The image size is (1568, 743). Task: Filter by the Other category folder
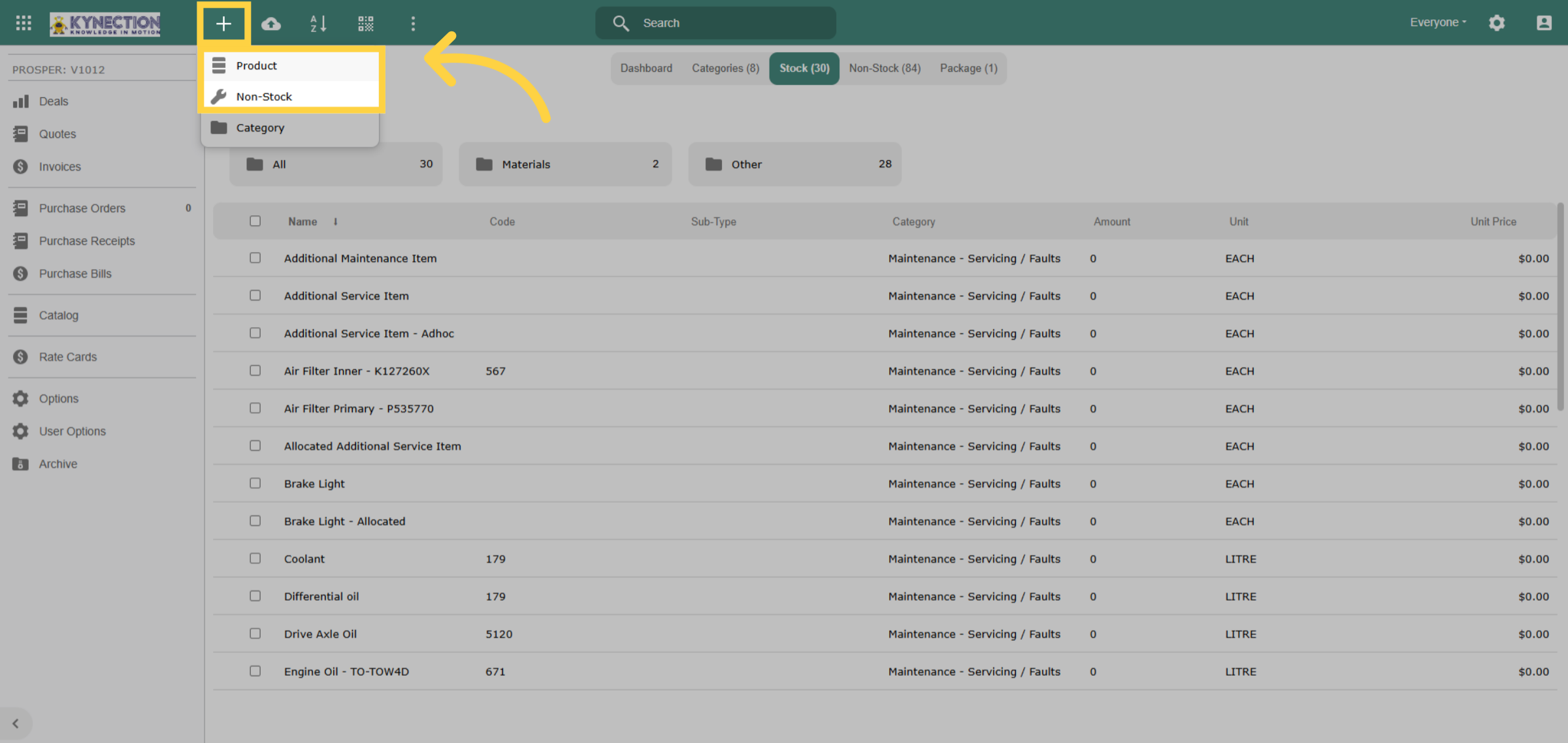pyautogui.click(x=794, y=164)
